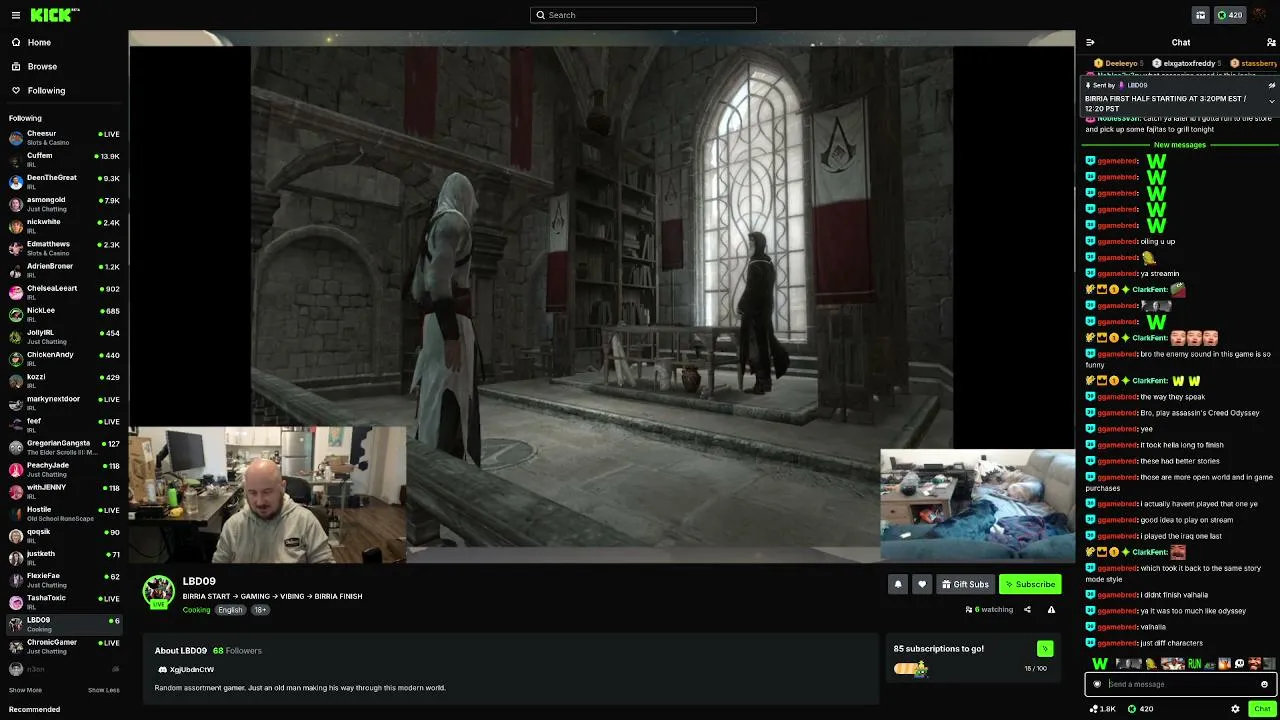Click the 68 Followers count
Screen dimensions: 1280x720
237,651
